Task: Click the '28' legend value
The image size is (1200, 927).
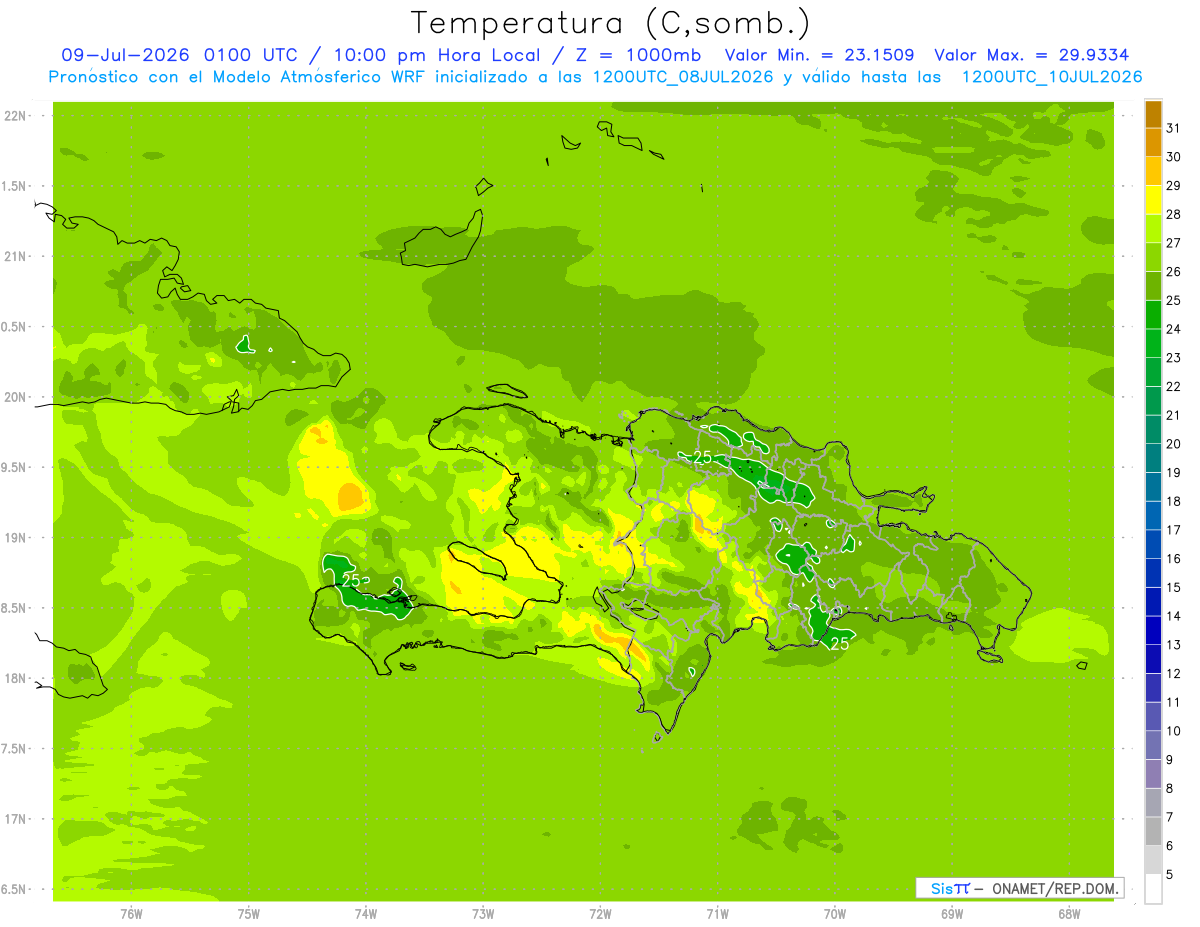Action: [1174, 213]
